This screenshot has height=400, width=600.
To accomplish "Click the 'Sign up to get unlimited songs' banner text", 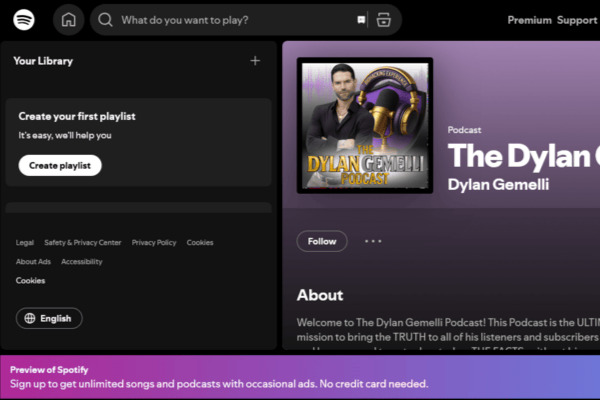I will pos(219,384).
